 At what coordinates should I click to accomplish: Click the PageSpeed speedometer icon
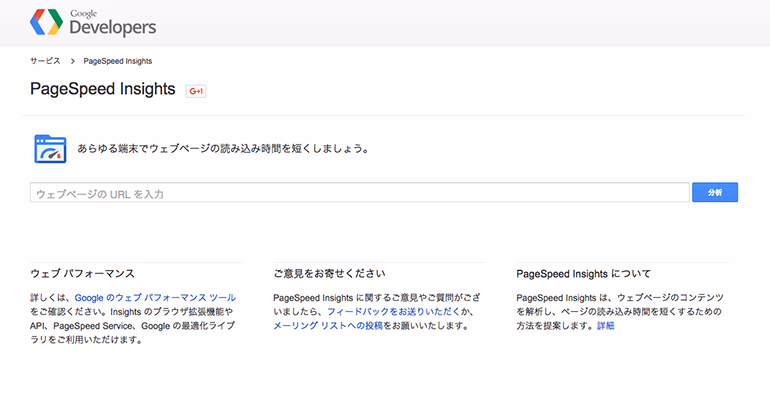pyautogui.click(x=50, y=149)
